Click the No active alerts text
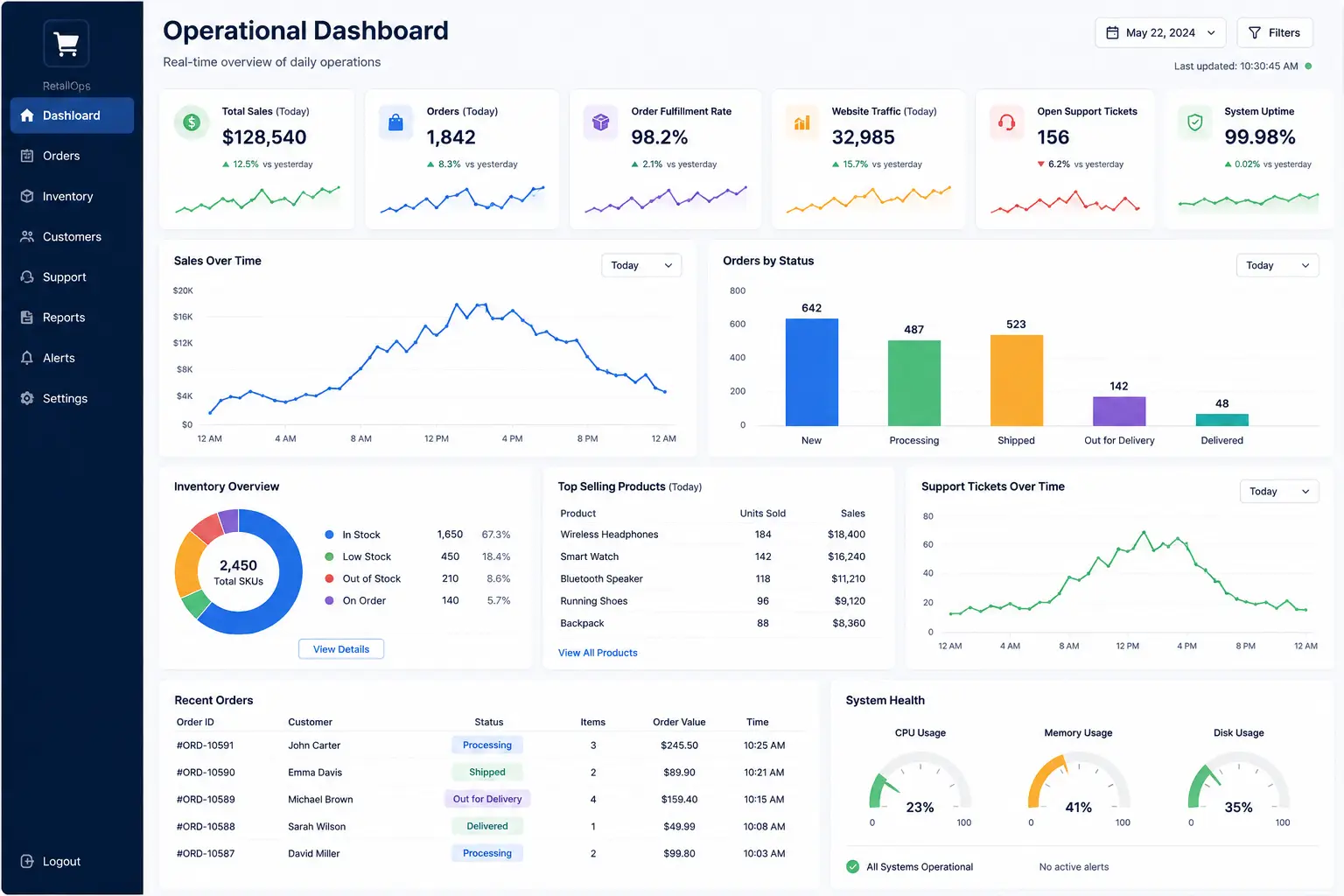This screenshot has height=896, width=1344. tap(1074, 867)
